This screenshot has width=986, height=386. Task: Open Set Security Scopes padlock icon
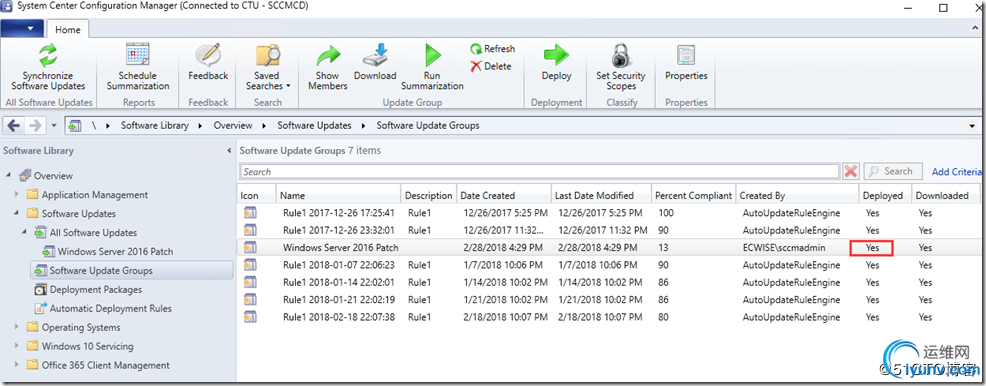click(621, 55)
